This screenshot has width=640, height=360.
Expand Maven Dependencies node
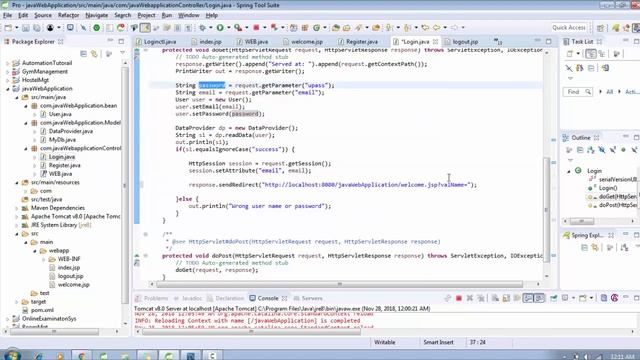pyautogui.click(x=17, y=208)
